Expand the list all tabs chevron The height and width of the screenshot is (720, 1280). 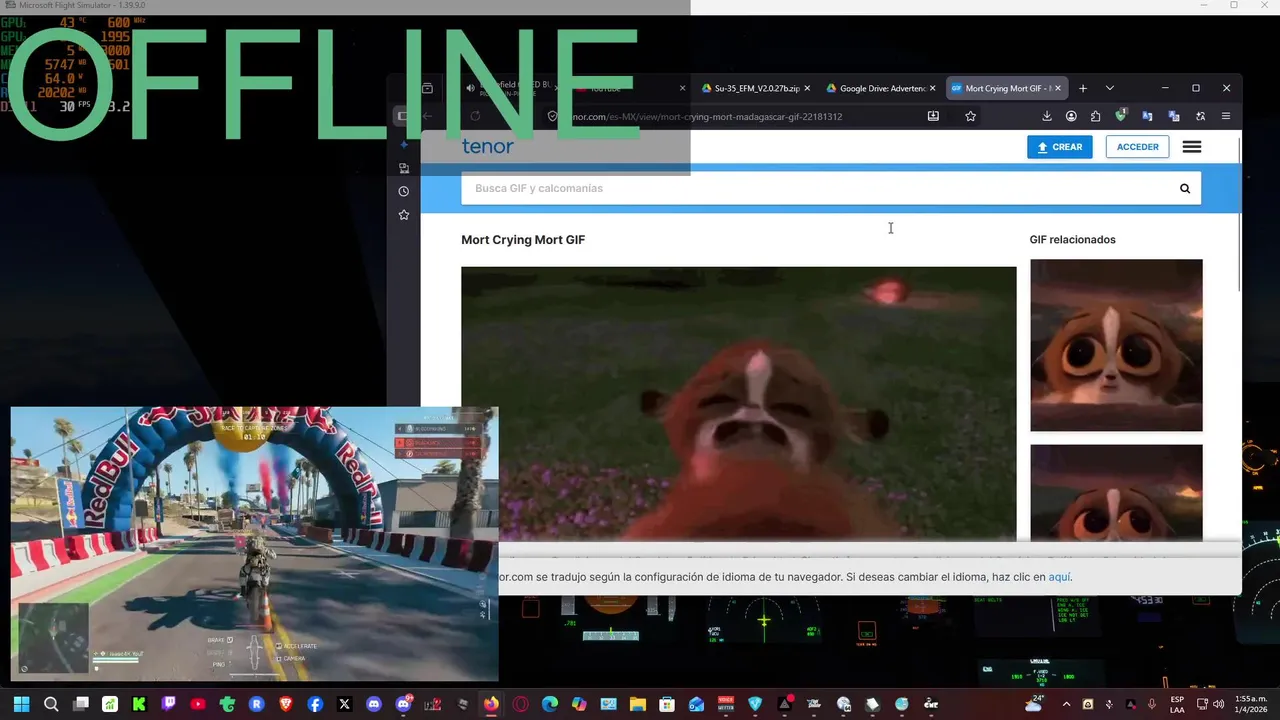coord(1109,88)
